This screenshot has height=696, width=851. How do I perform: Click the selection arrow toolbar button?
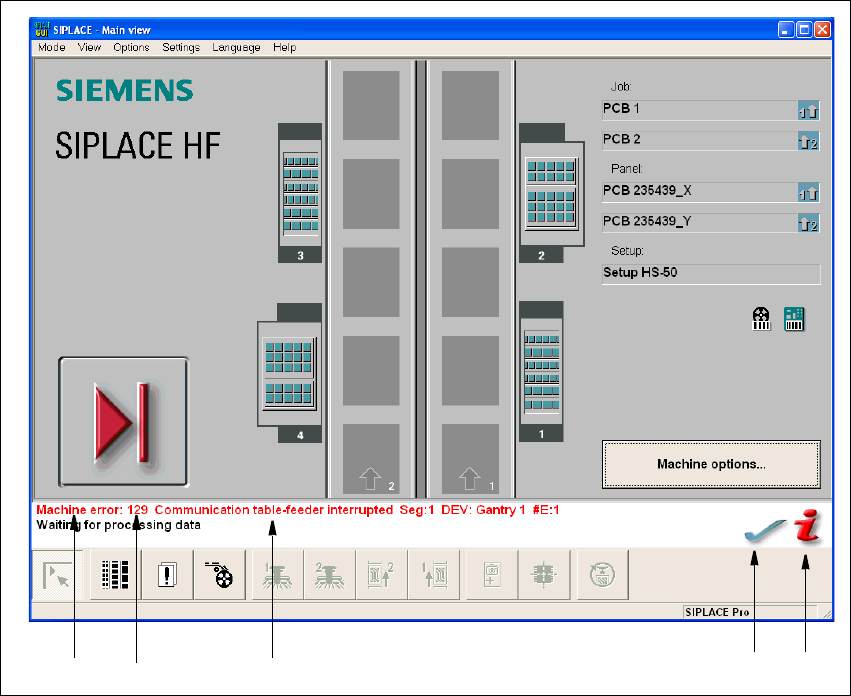56,575
